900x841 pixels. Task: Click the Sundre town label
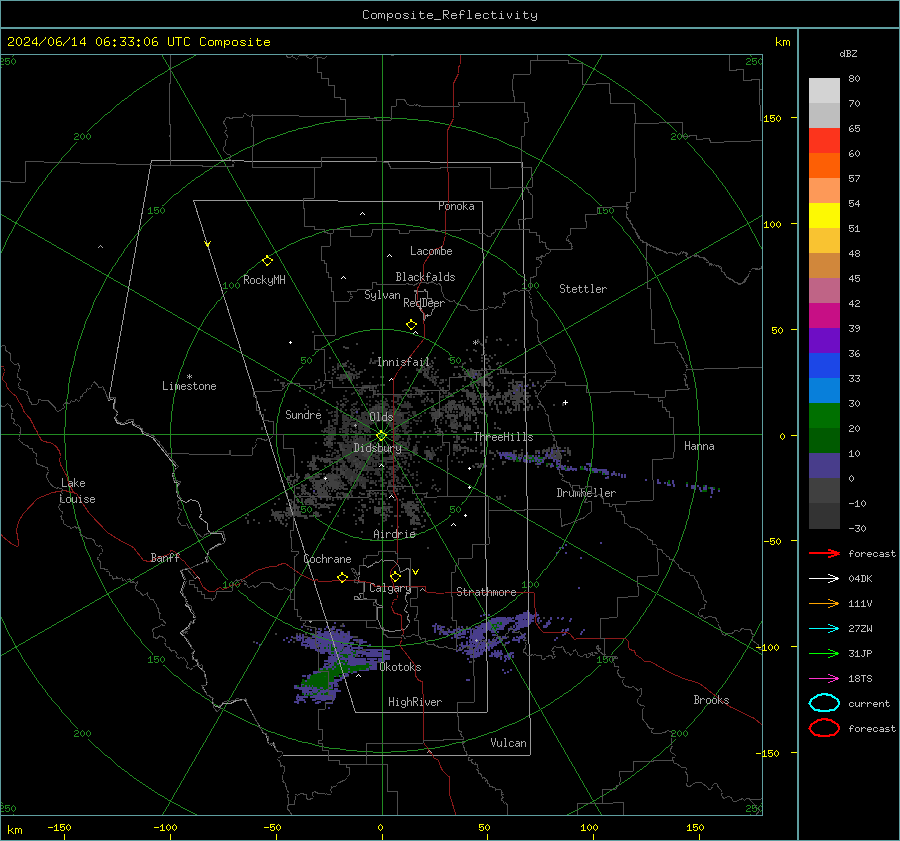[x=303, y=415]
